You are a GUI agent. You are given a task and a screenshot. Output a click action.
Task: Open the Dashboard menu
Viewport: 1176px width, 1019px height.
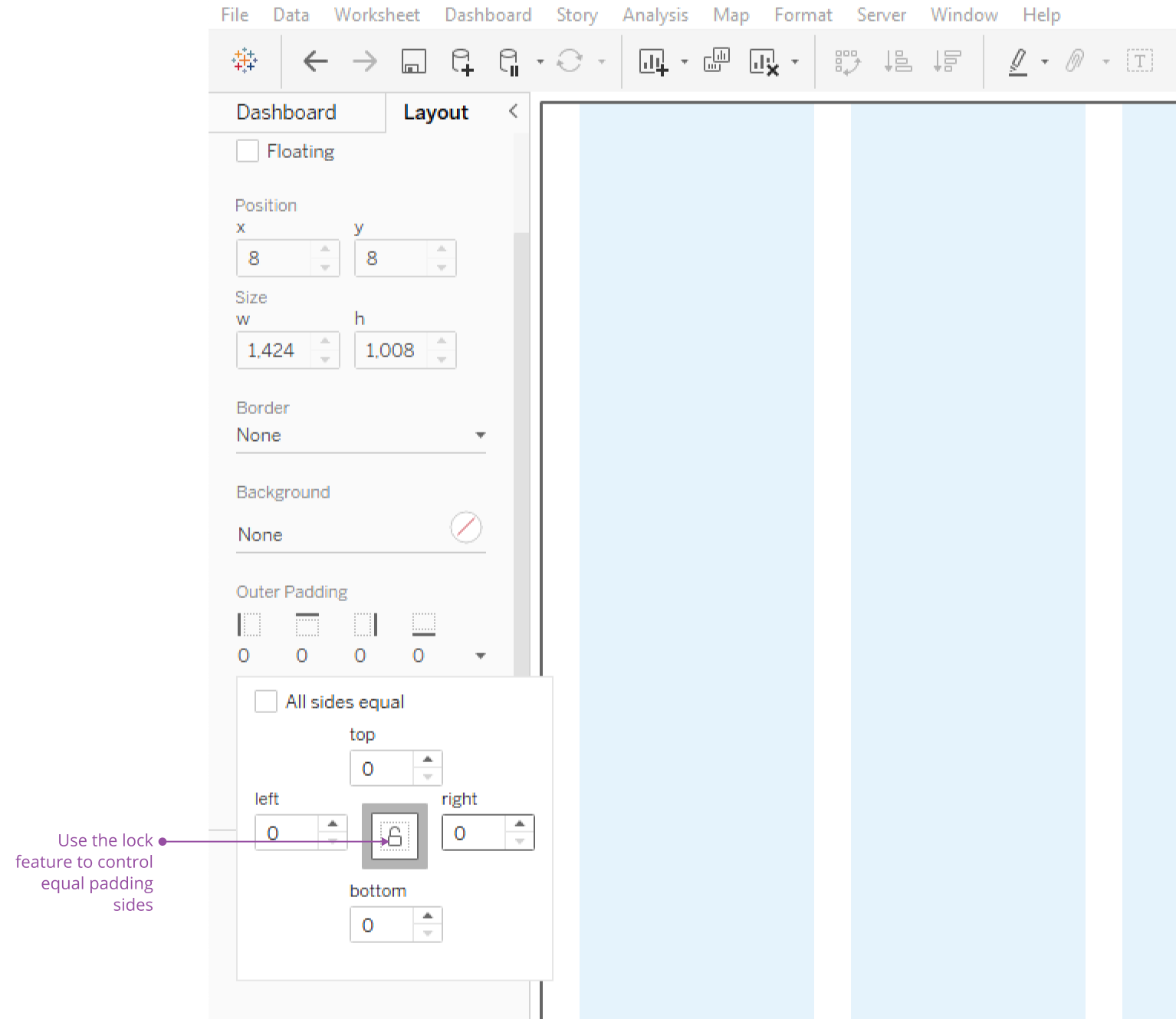tap(488, 15)
